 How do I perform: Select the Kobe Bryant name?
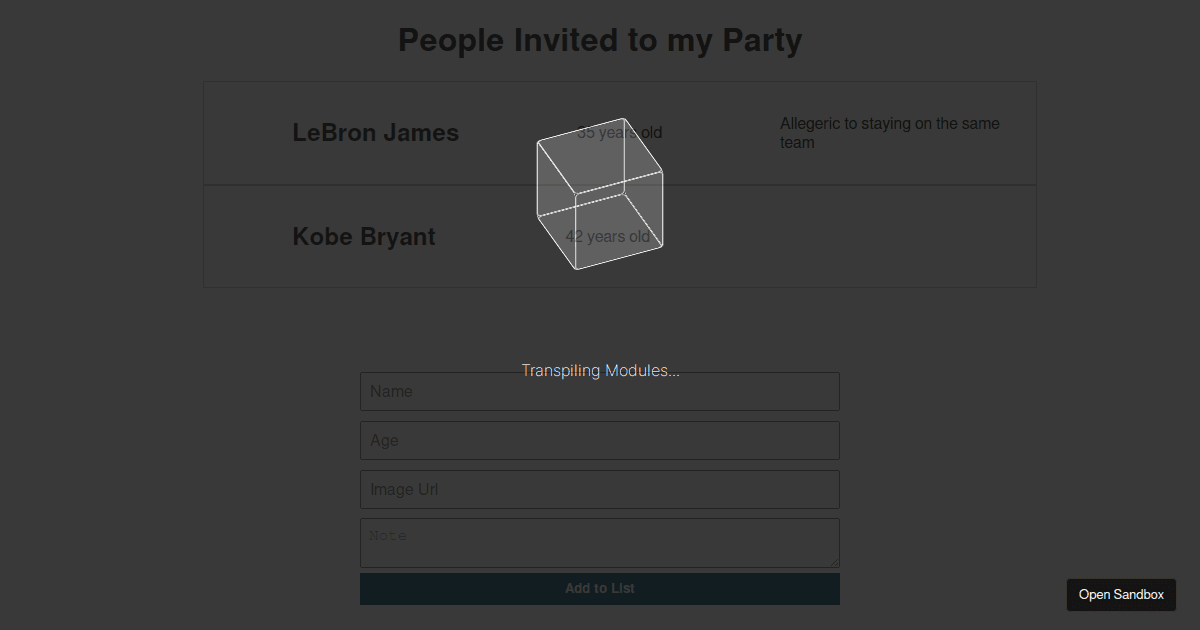tap(364, 237)
